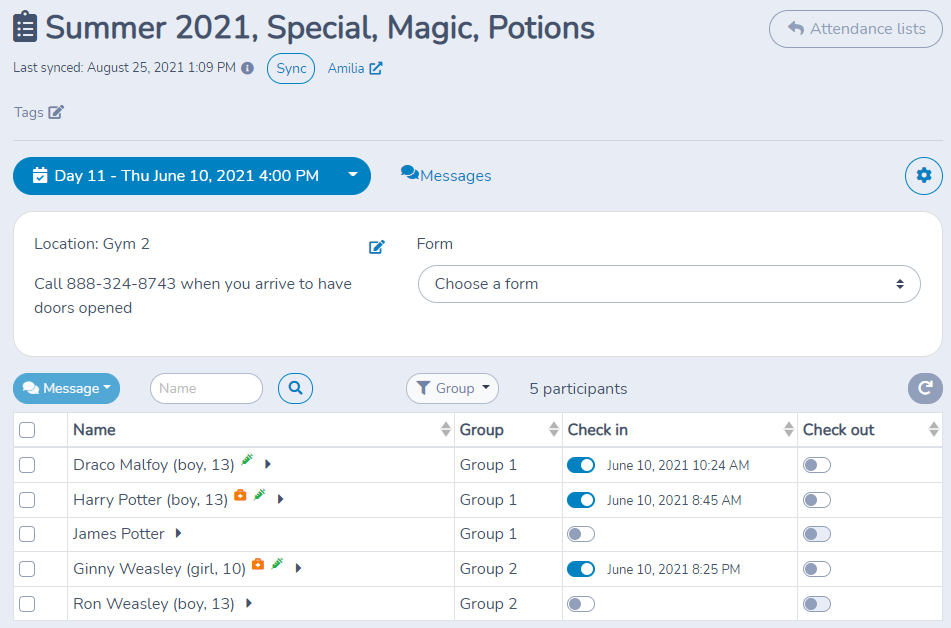Click the refresh participants icon

coord(925,388)
